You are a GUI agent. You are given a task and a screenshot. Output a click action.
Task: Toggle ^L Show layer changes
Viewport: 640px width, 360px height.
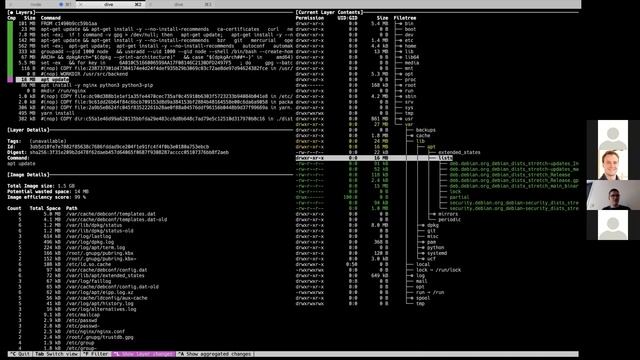pyautogui.click(x=144, y=354)
